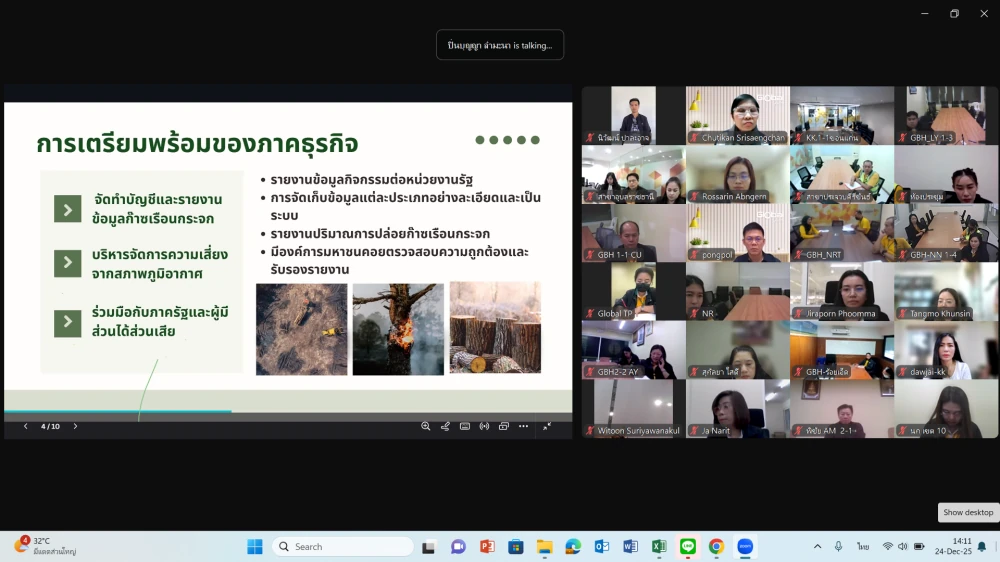Expand the hidden system tray icons chevron
The height and width of the screenshot is (562, 1000).
(x=817, y=547)
